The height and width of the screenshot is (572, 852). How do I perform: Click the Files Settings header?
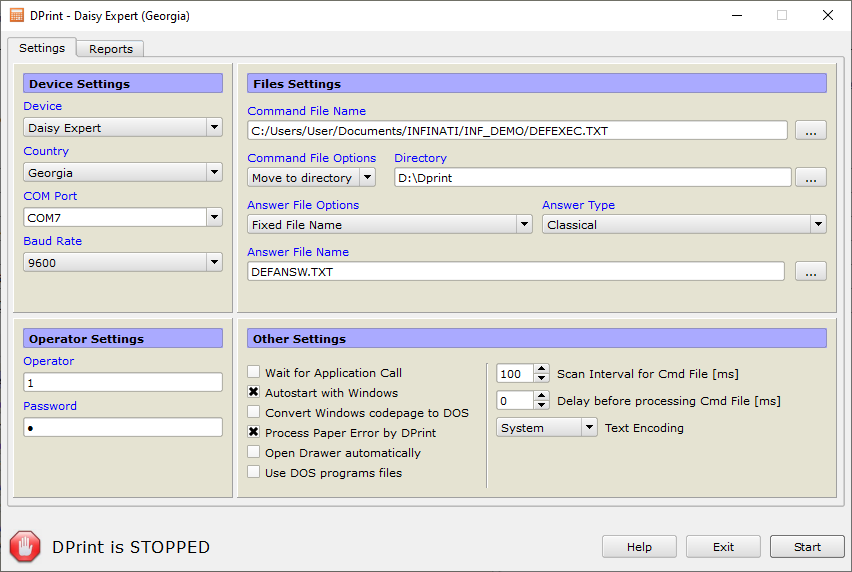click(537, 84)
